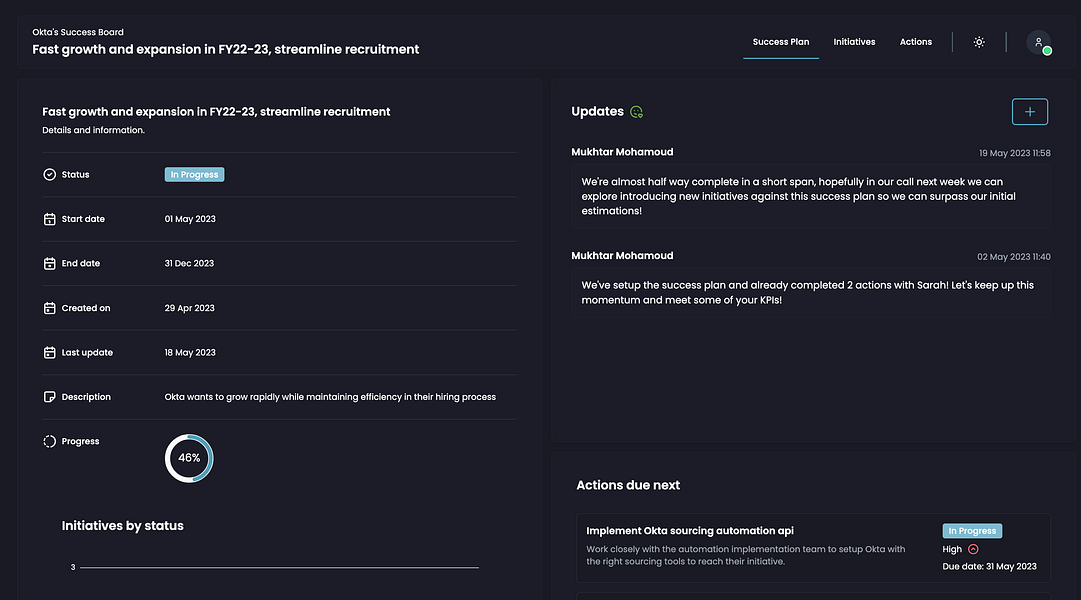
Task: Open the user profile avatar
Action: 1038,42
